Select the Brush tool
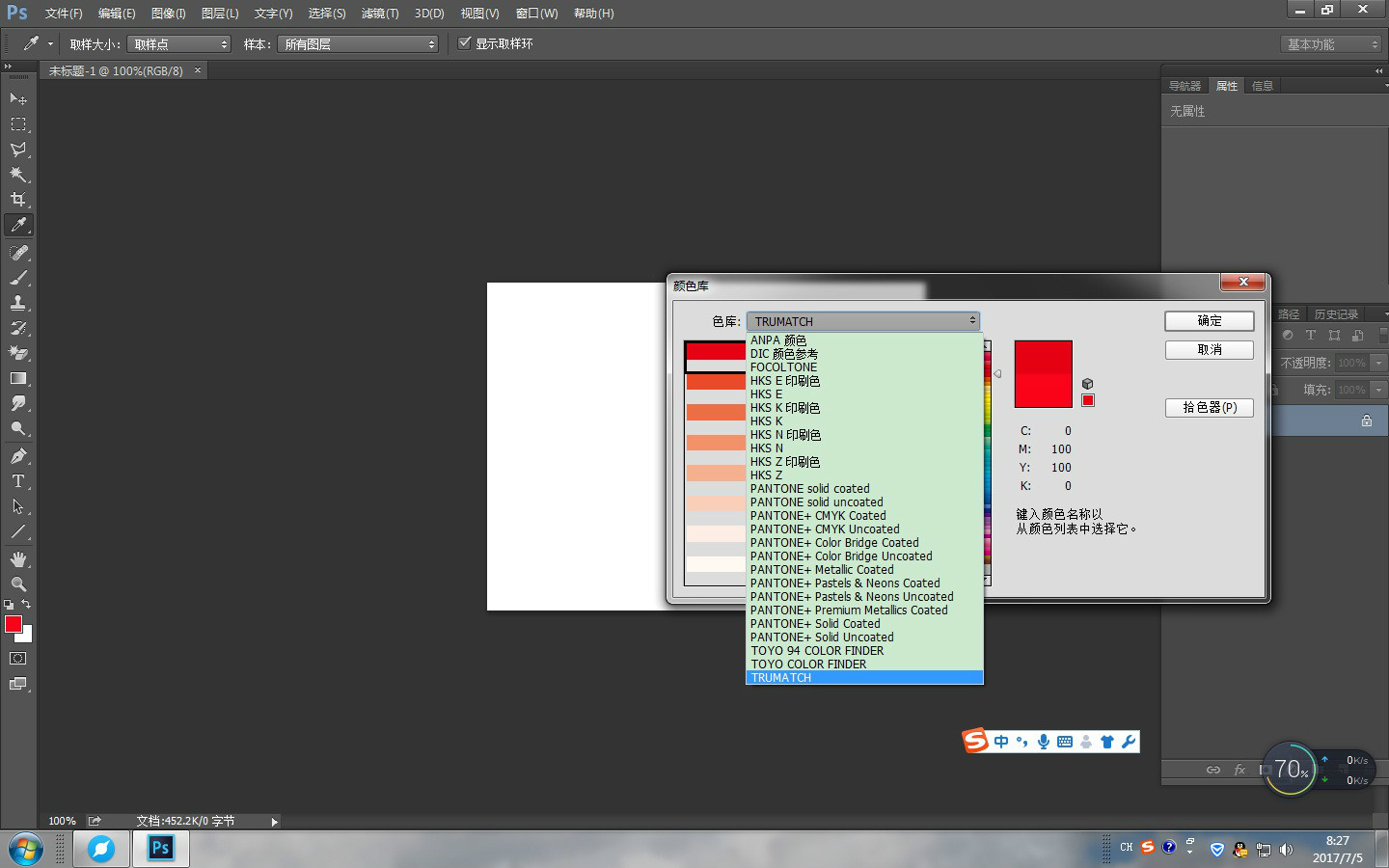Image resolution: width=1389 pixels, height=868 pixels. coord(18,278)
